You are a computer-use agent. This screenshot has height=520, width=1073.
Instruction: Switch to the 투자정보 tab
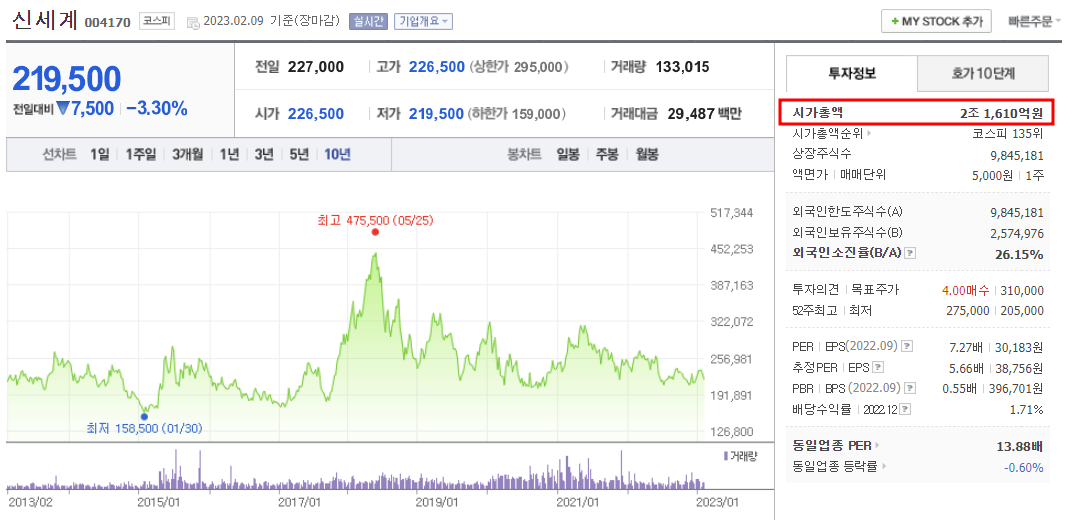point(851,73)
